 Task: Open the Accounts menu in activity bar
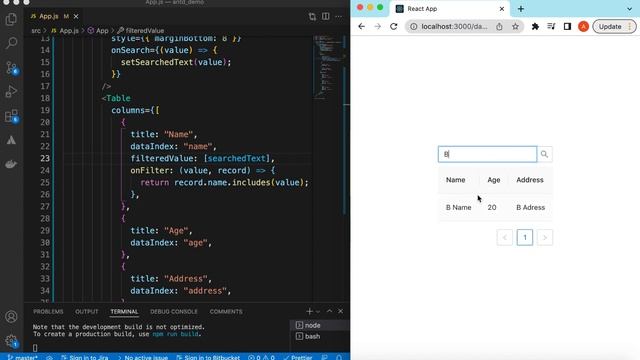tap(11, 317)
